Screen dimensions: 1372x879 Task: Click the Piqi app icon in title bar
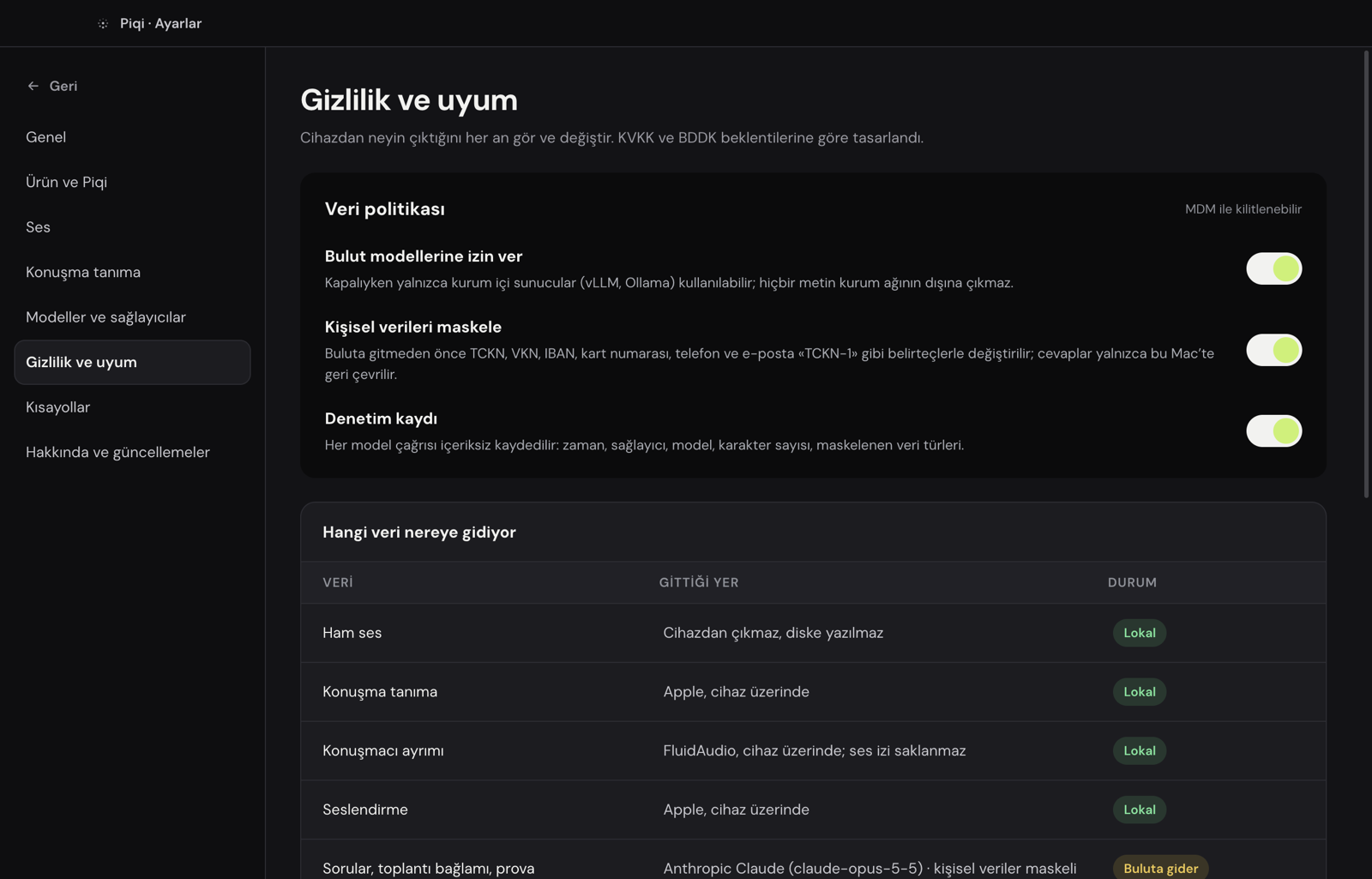pyautogui.click(x=103, y=24)
